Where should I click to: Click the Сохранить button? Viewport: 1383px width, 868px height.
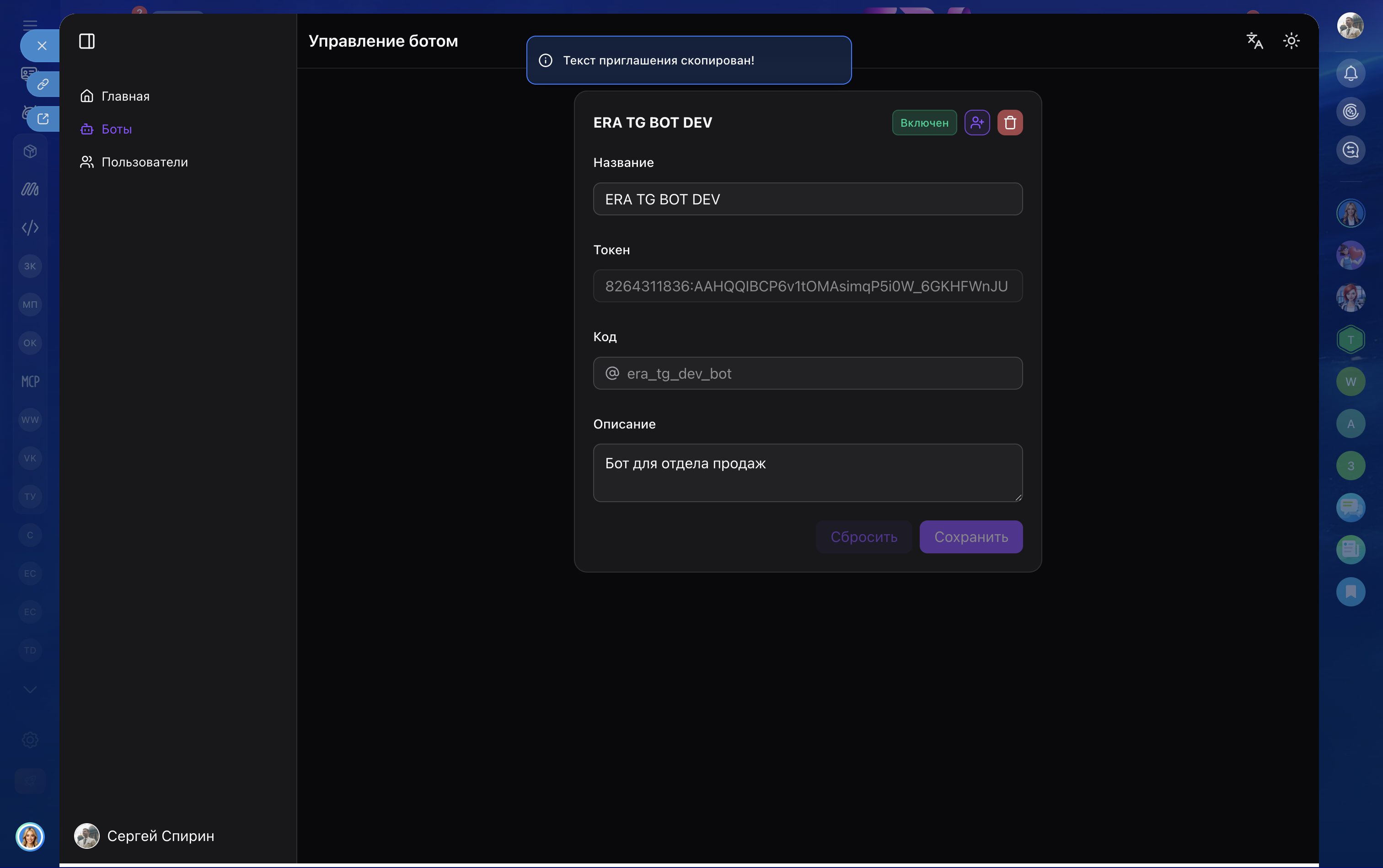click(971, 537)
